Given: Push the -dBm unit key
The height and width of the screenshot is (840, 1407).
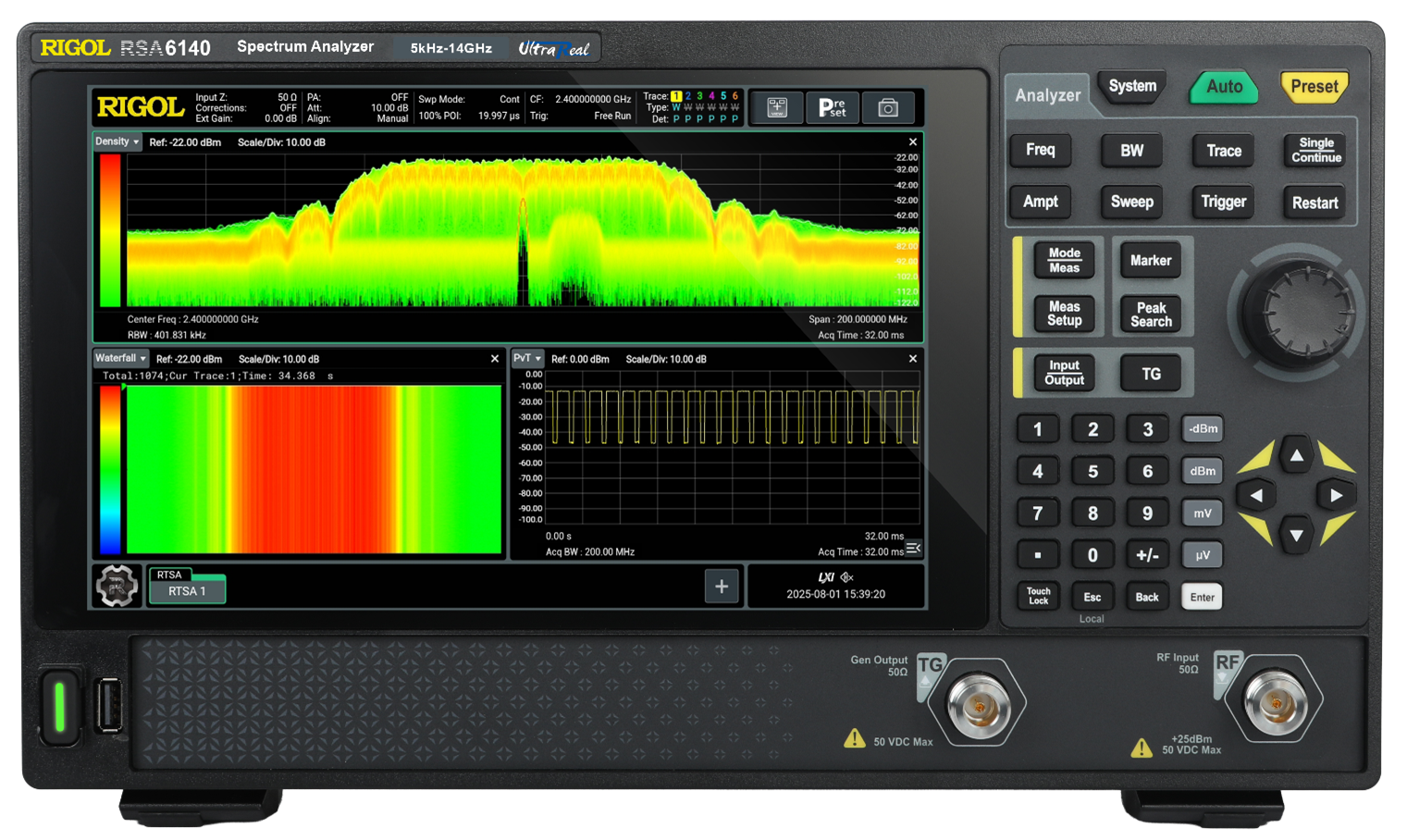Looking at the screenshot, I should pyautogui.click(x=1203, y=428).
